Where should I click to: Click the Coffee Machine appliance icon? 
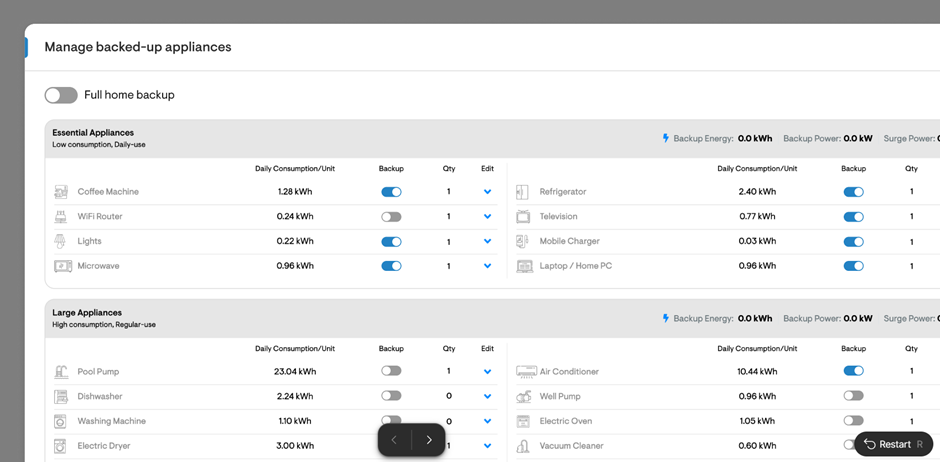[x=61, y=192]
